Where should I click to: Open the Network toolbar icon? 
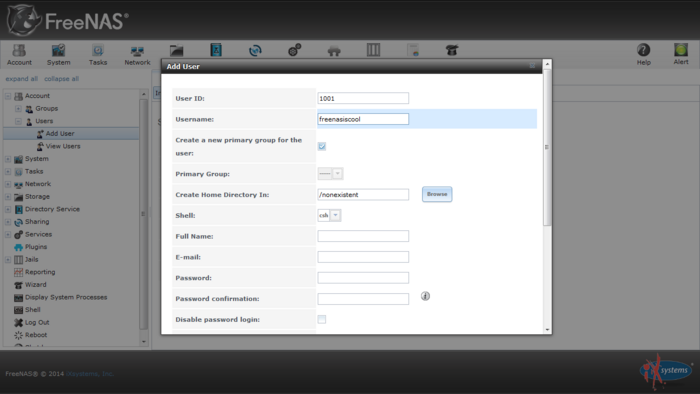(137, 54)
